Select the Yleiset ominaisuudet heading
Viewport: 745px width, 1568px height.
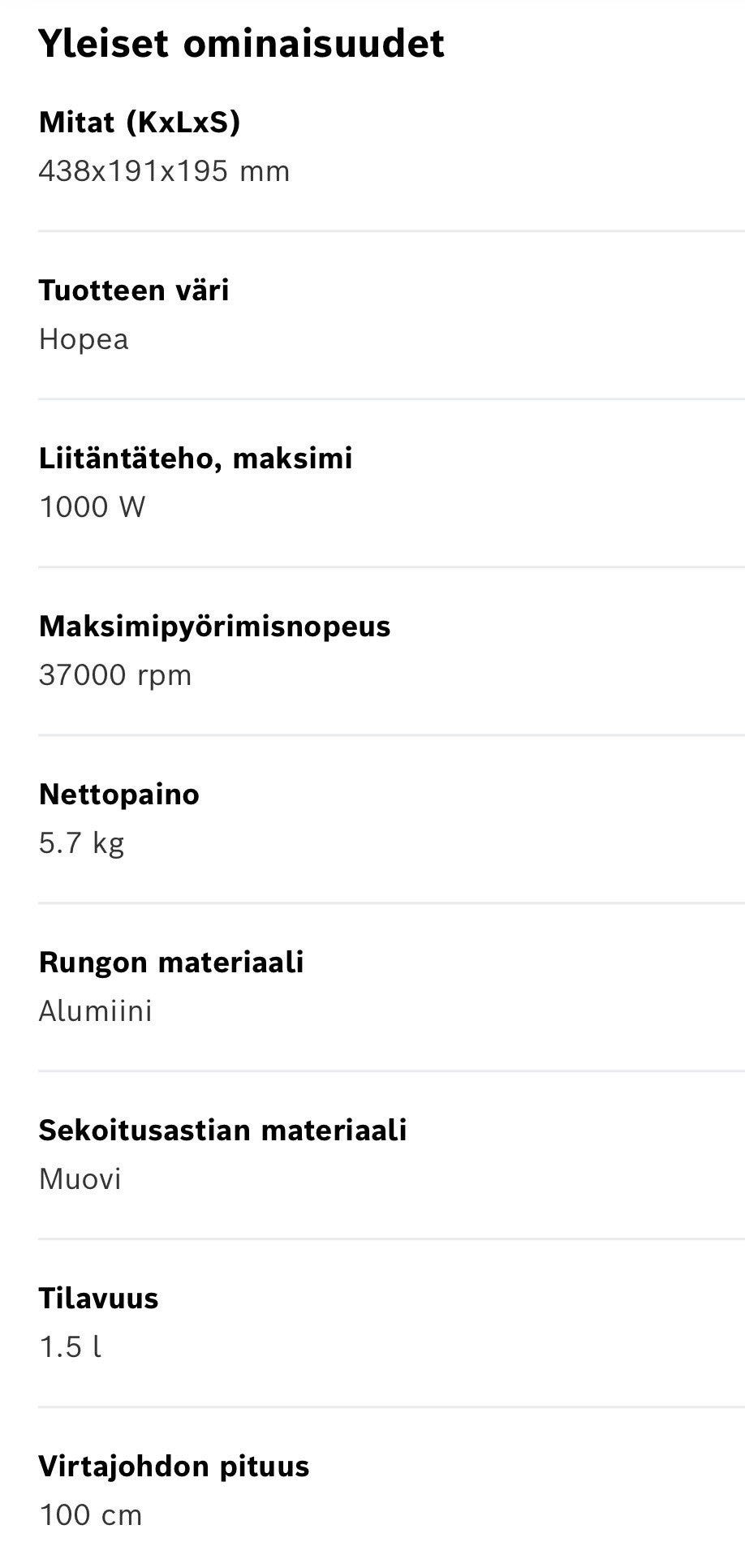coord(241,44)
